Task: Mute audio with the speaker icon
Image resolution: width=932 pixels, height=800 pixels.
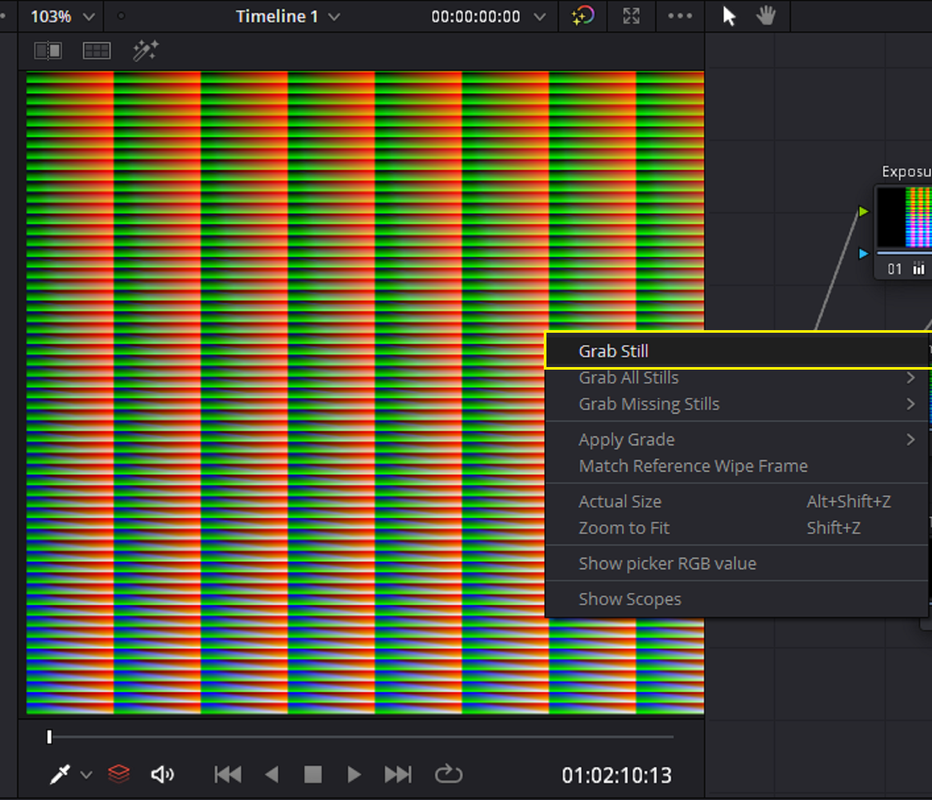Action: coord(162,774)
